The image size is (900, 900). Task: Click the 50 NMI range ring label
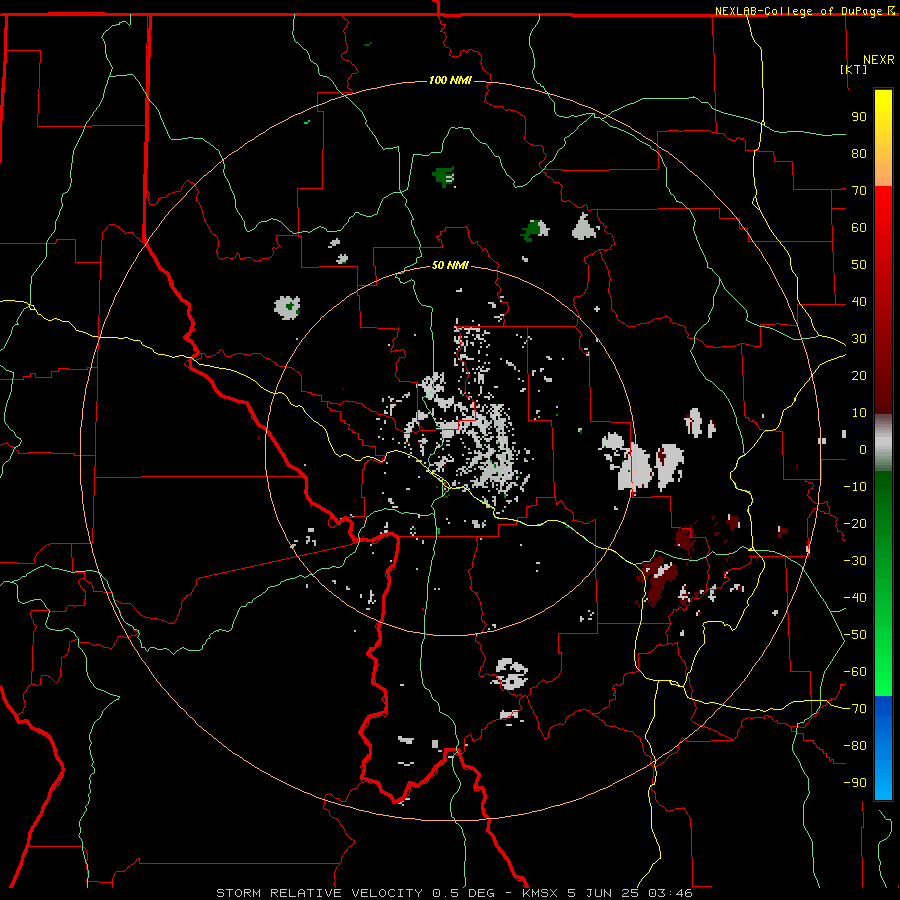[450, 265]
